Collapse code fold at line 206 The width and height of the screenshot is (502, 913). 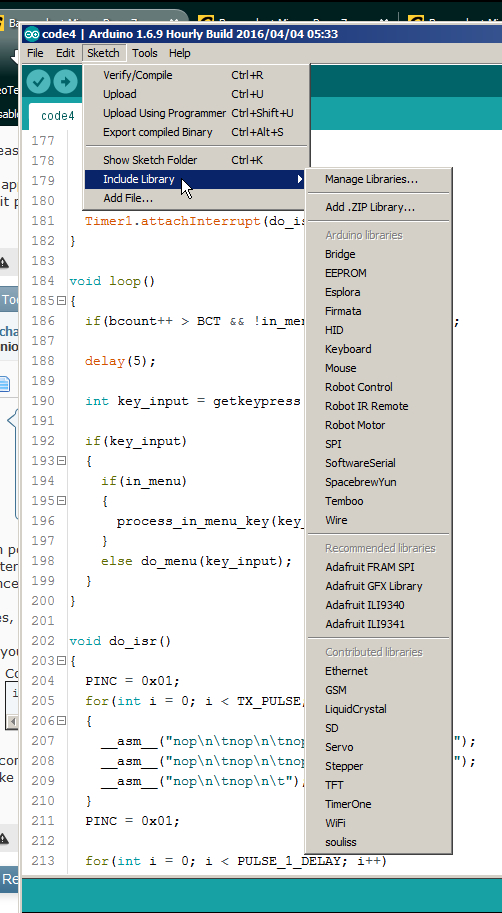pos(61,721)
